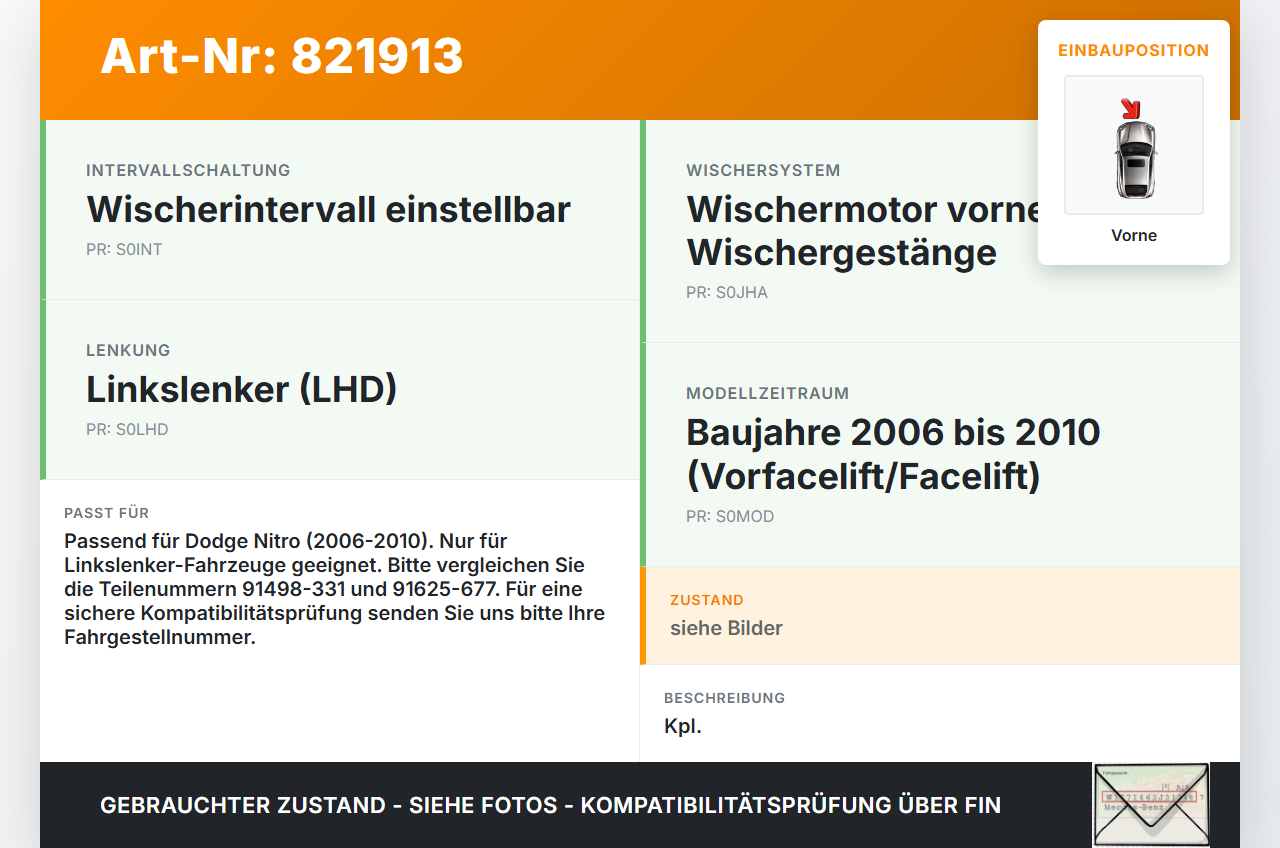Screen dimensions: 1280x848
Task: Click the BESCHREIBUNG label
Action: click(x=725, y=698)
